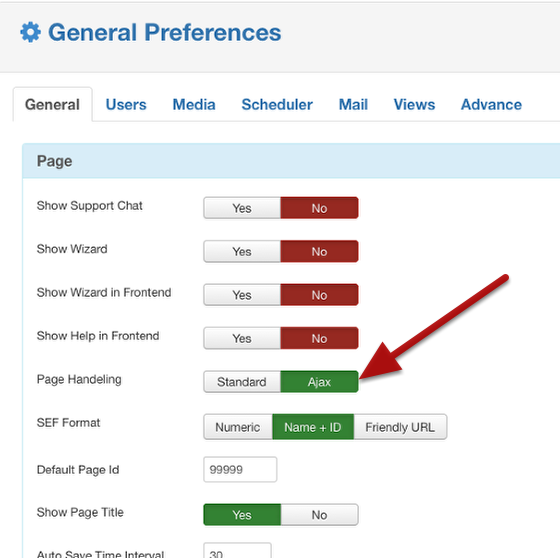This screenshot has height=558, width=560.
Task: Open the Views tab
Action: click(414, 105)
